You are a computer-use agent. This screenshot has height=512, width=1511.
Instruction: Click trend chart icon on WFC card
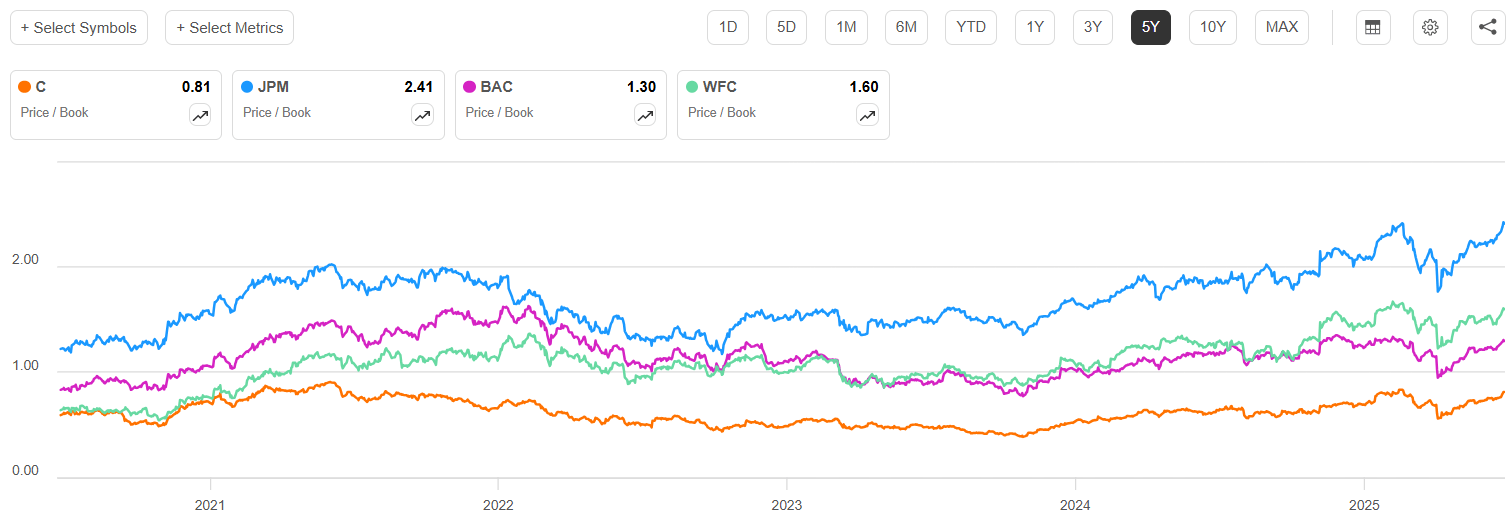pyautogui.click(x=867, y=116)
